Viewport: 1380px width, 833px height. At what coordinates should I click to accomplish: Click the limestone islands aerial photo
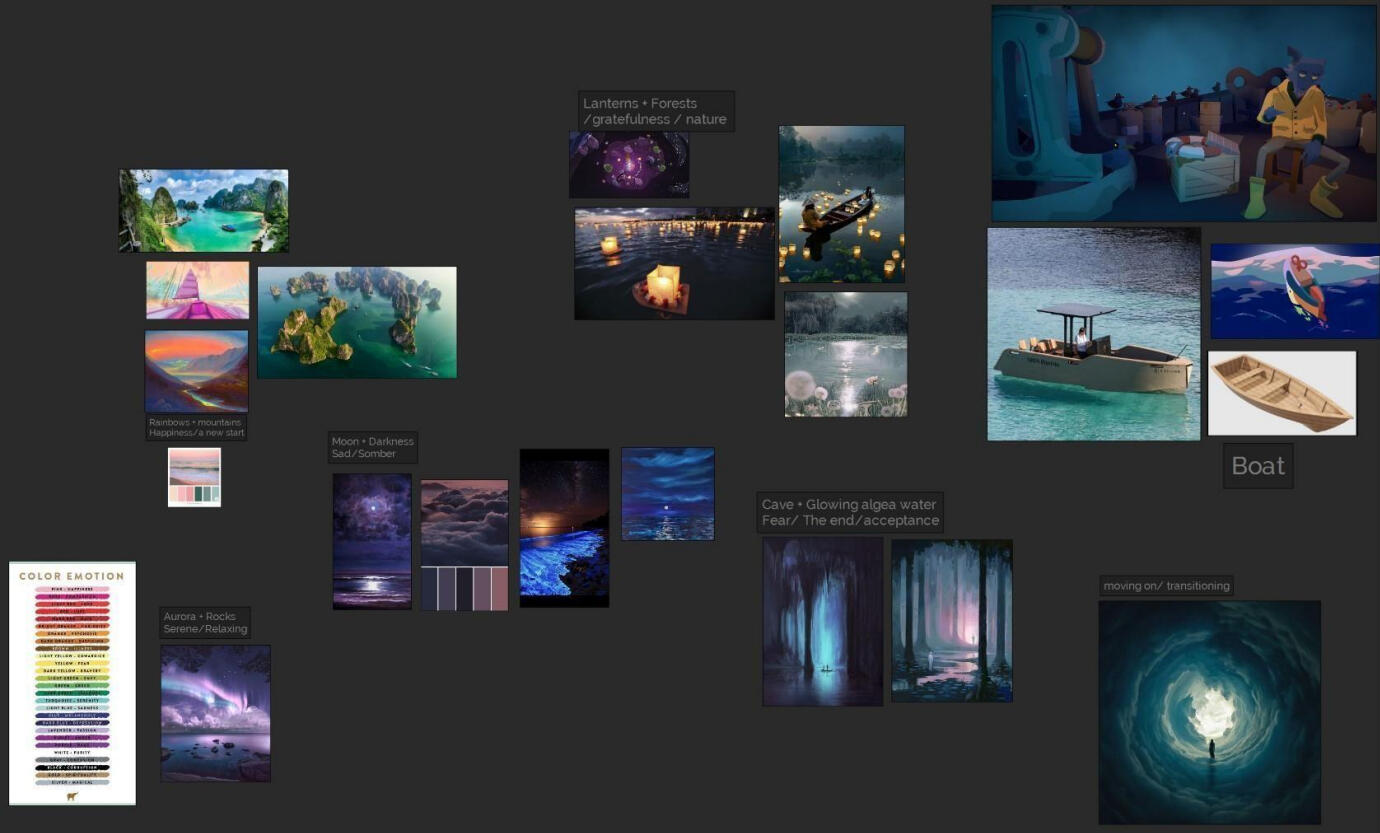(x=357, y=322)
